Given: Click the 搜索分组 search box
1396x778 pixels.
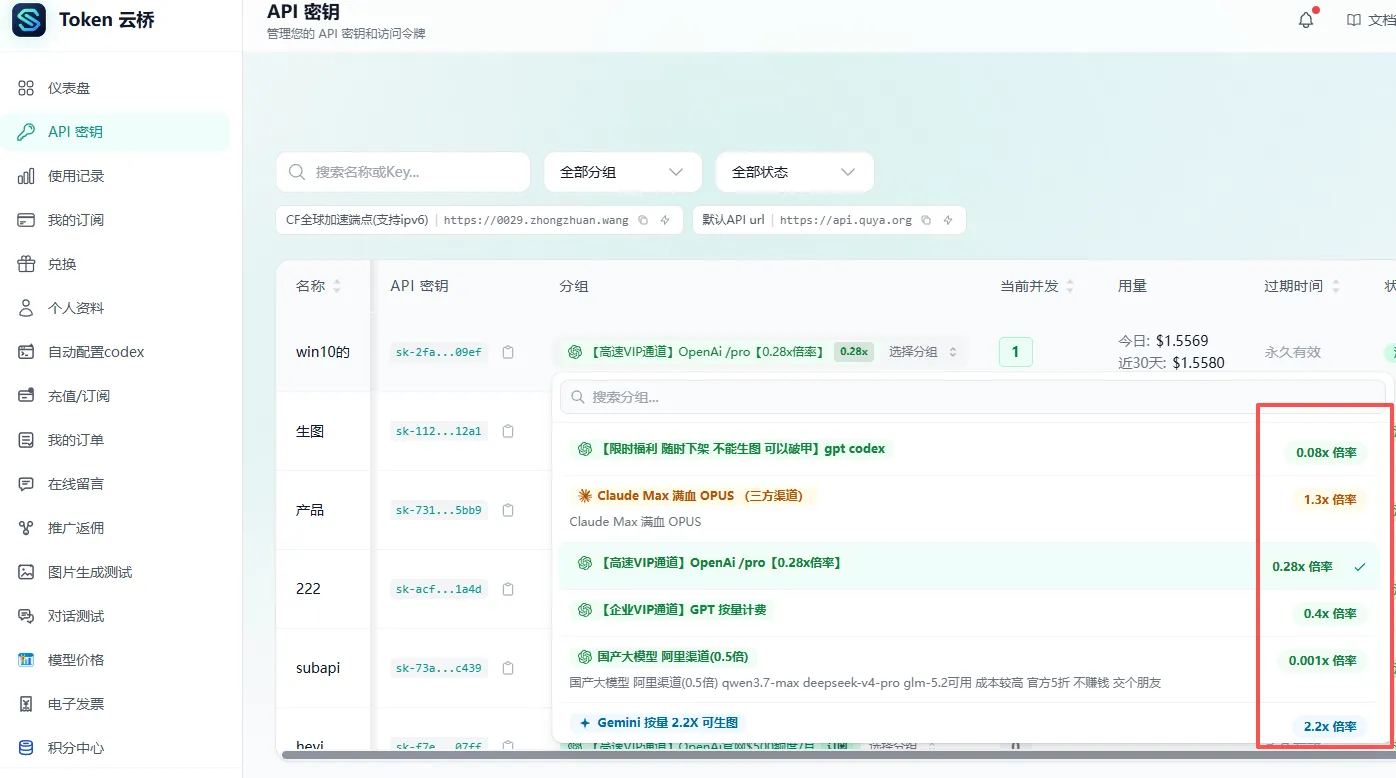Looking at the screenshot, I should tap(973, 397).
